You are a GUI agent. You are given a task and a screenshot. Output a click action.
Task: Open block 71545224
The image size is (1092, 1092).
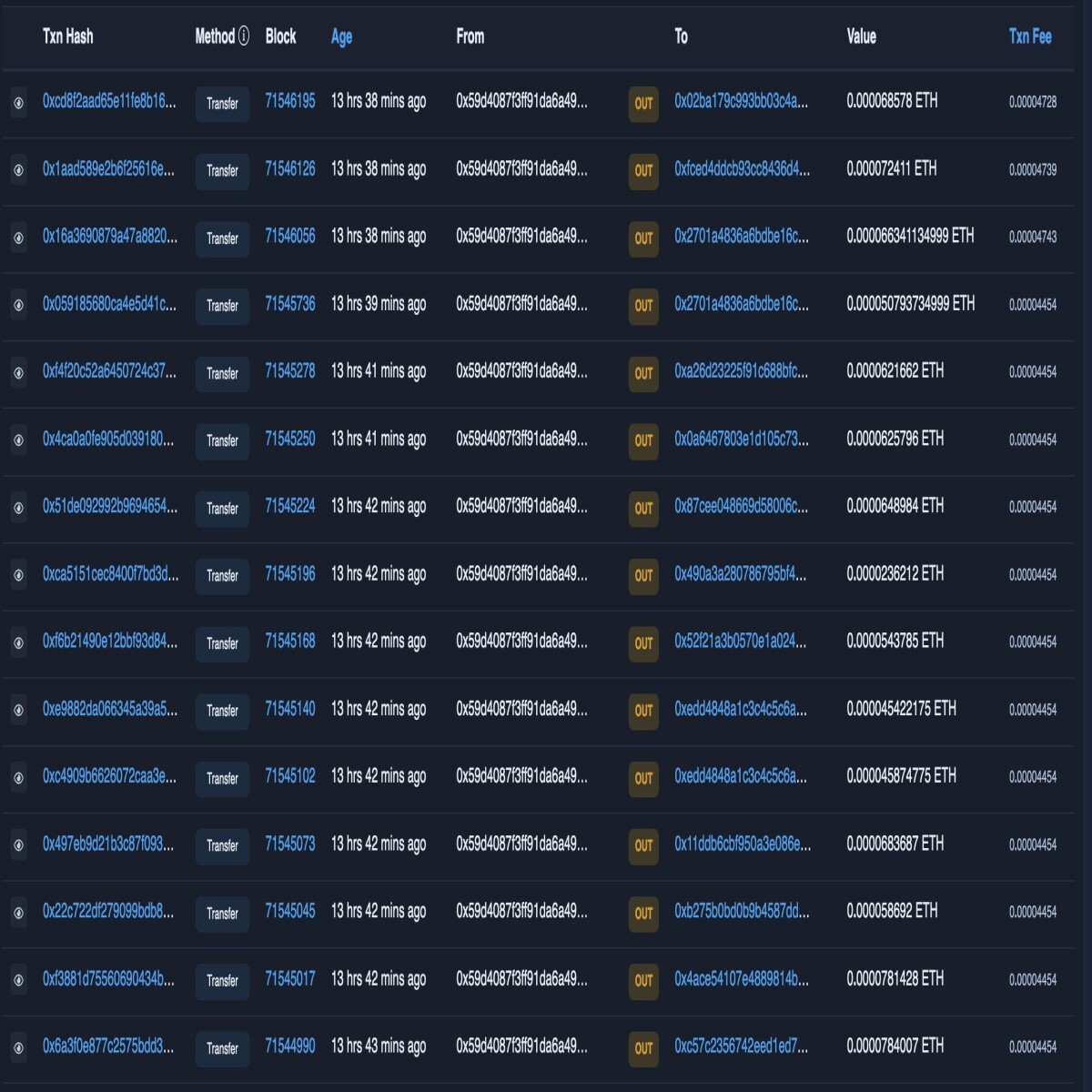coord(290,506)
